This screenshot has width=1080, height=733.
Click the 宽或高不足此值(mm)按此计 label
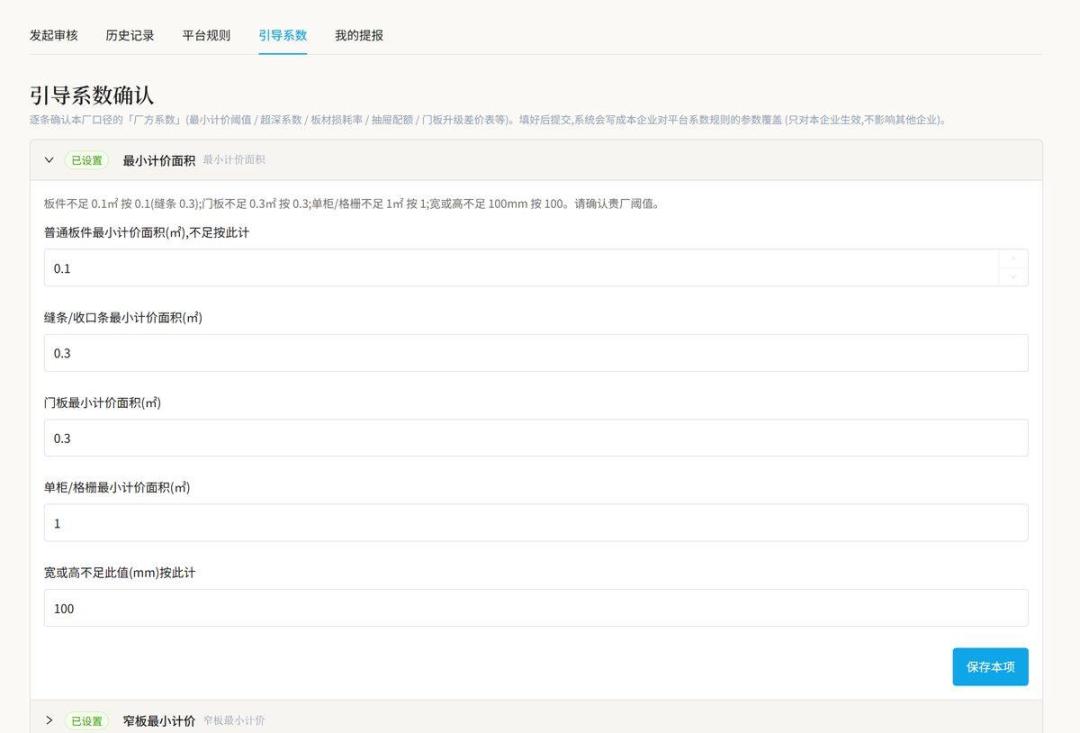coord(120,572)
